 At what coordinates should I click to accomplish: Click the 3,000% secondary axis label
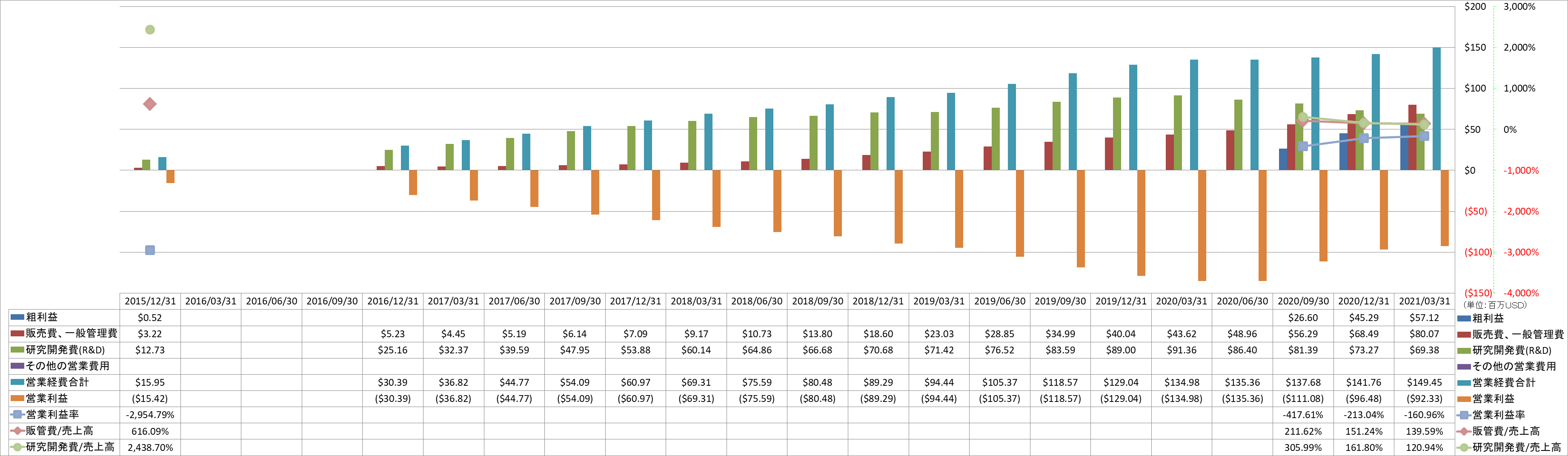tap(1519, 7)
